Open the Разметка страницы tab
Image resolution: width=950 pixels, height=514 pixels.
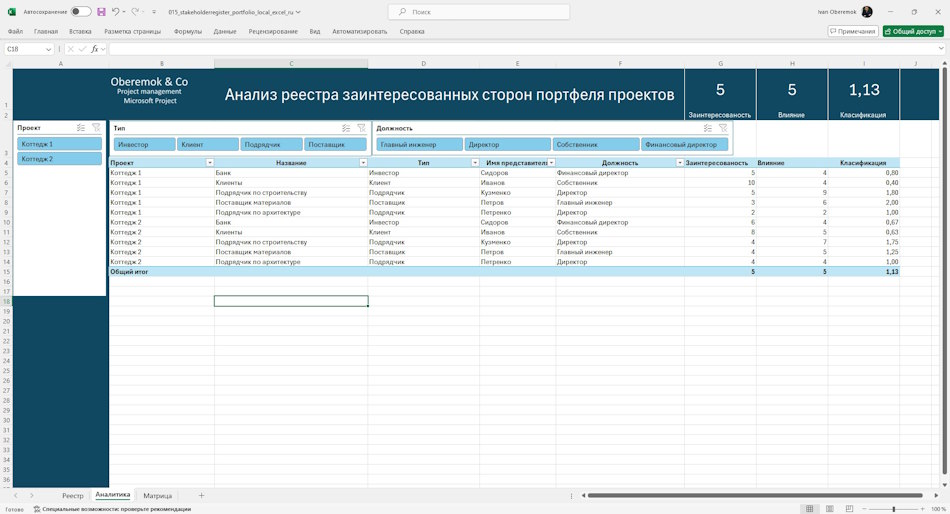click(133, 32)
